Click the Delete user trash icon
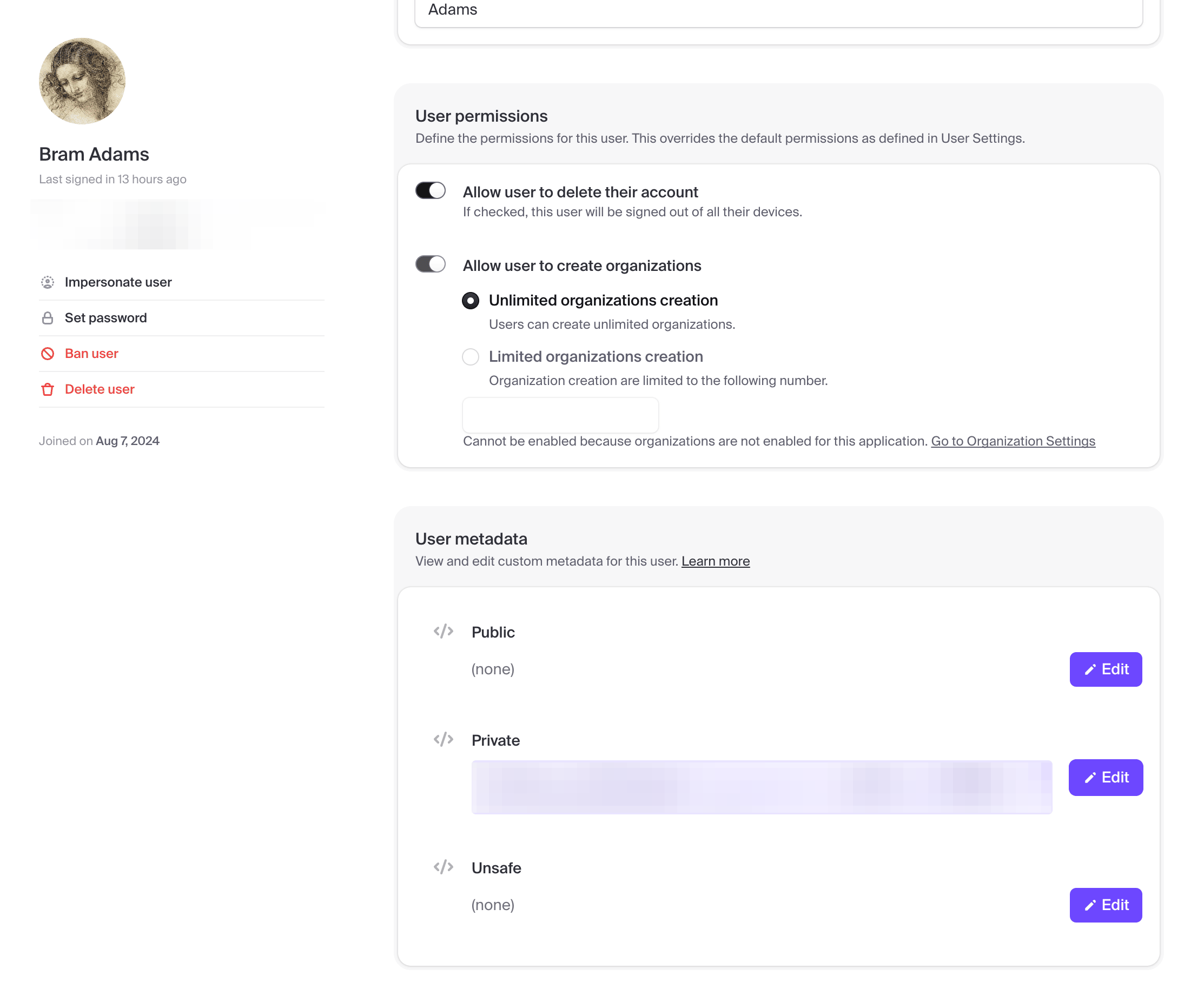 (48, 389)
